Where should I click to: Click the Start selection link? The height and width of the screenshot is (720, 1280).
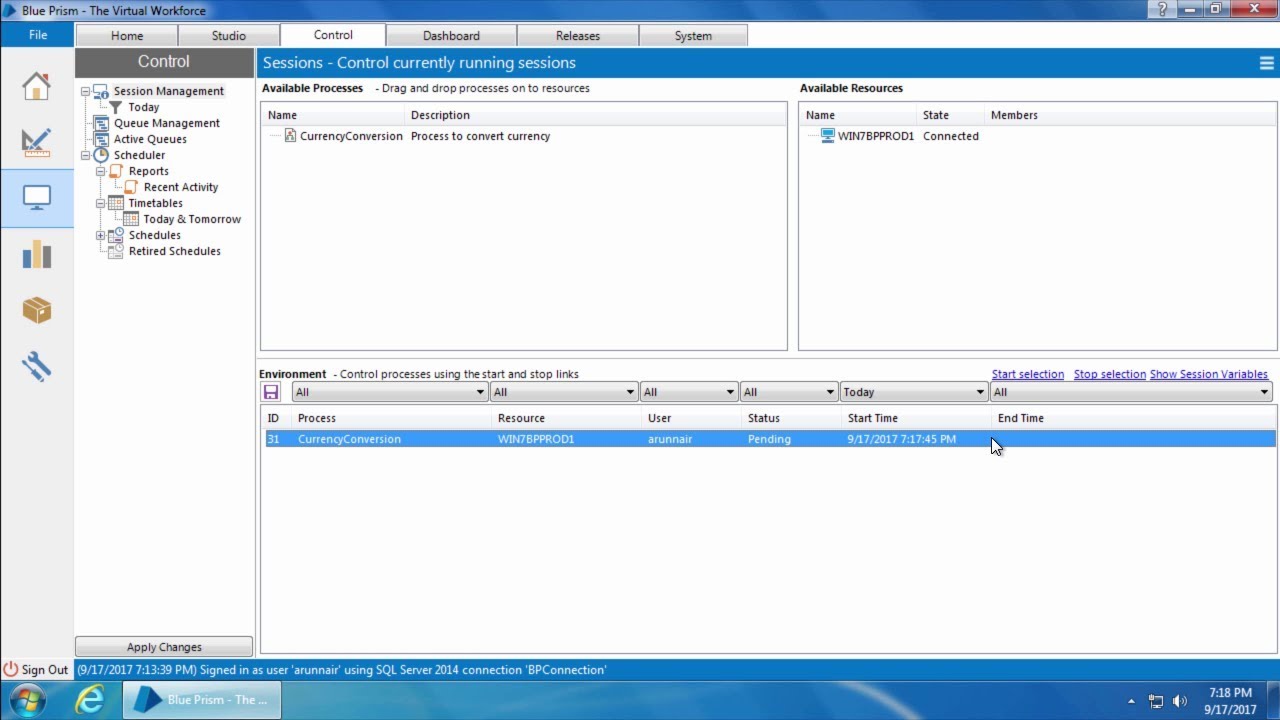[x=1028, y=374]
